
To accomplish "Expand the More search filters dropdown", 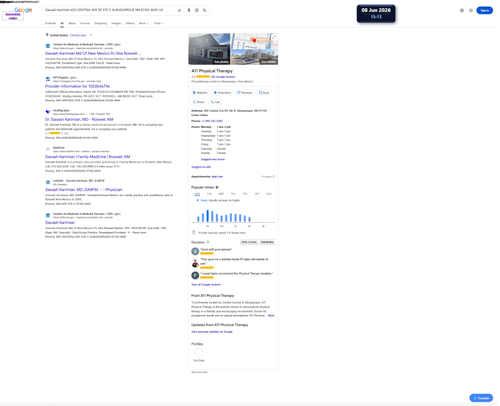I will click(x=143, y=23).
